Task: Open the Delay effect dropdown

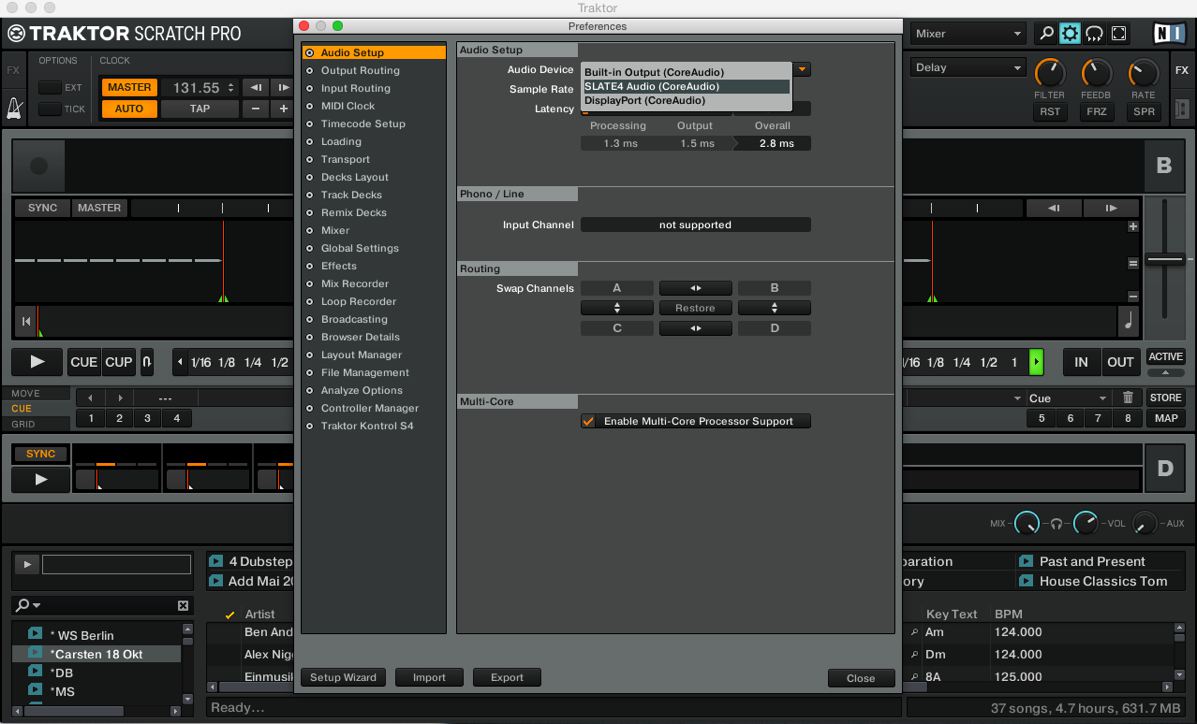Action: pyautogui.click(x=969, y=68)
